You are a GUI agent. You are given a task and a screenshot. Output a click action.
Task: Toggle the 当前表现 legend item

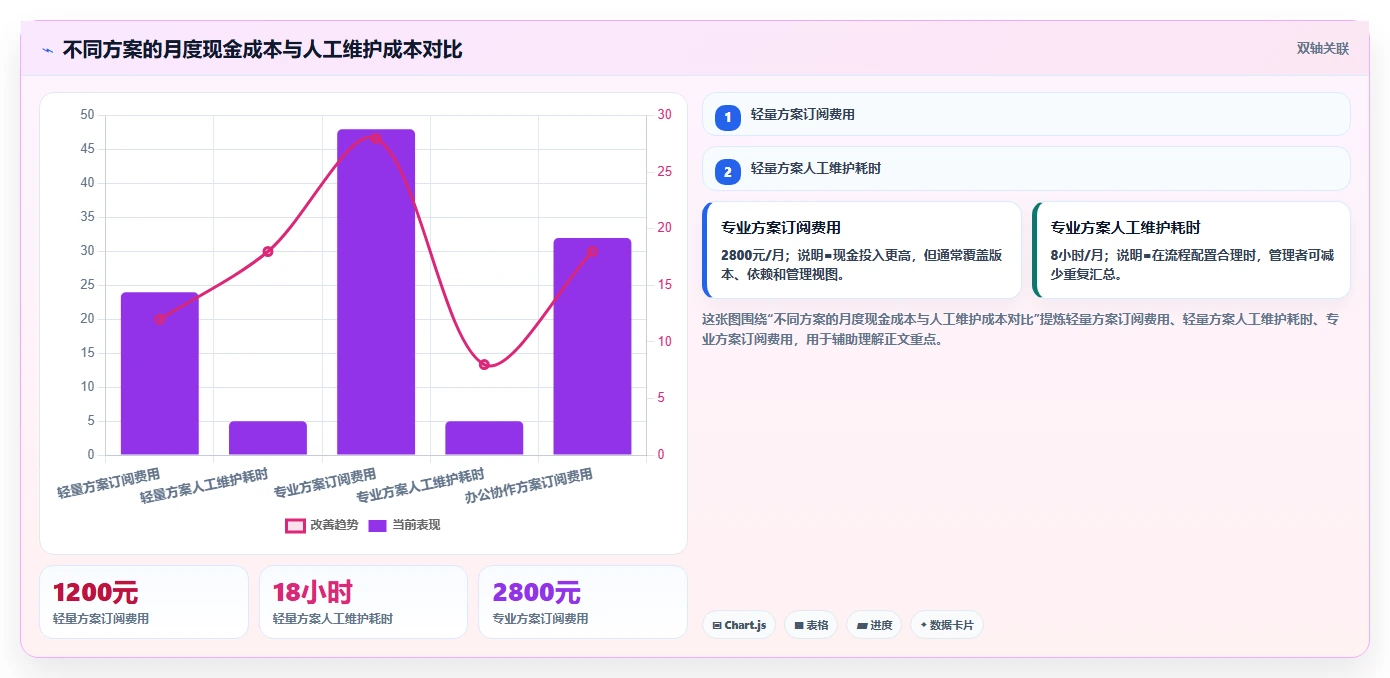[x=404, y=525]
